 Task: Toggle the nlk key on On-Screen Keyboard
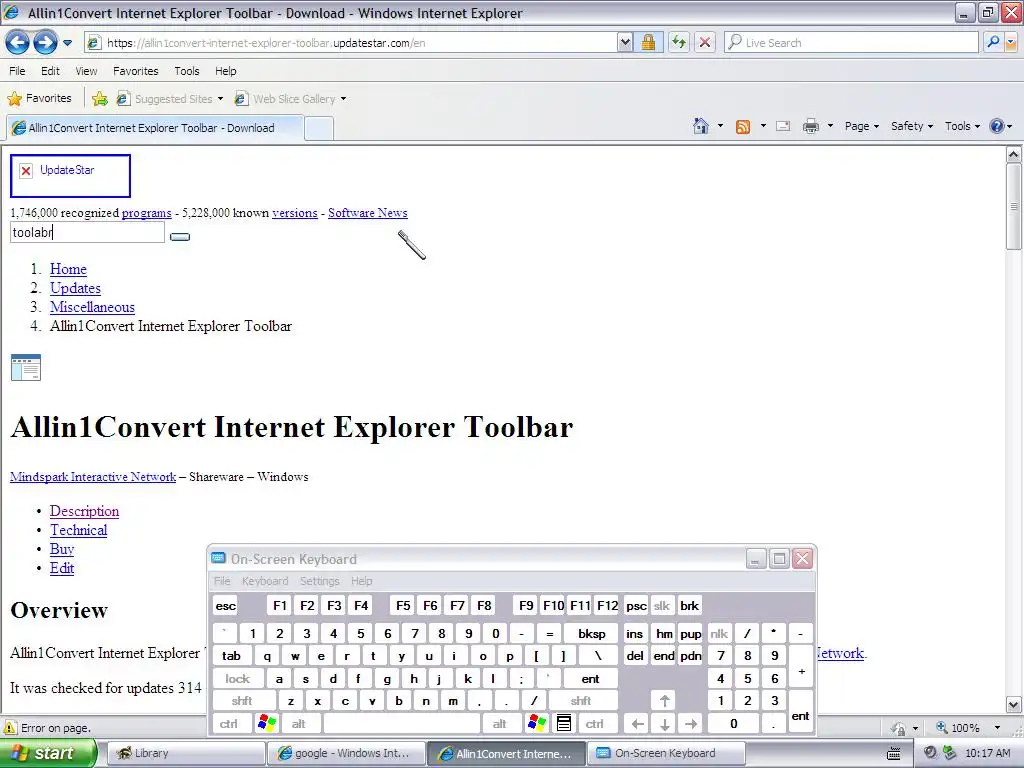pyautogui.click(x=719, y=633)
